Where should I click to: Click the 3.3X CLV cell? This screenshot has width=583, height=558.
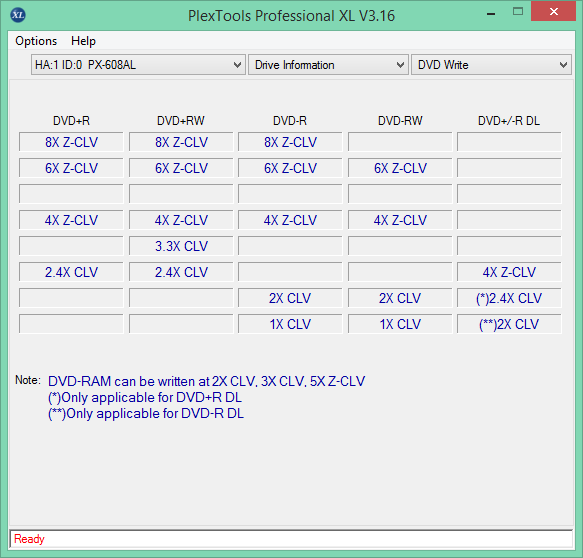pos(181,246)
